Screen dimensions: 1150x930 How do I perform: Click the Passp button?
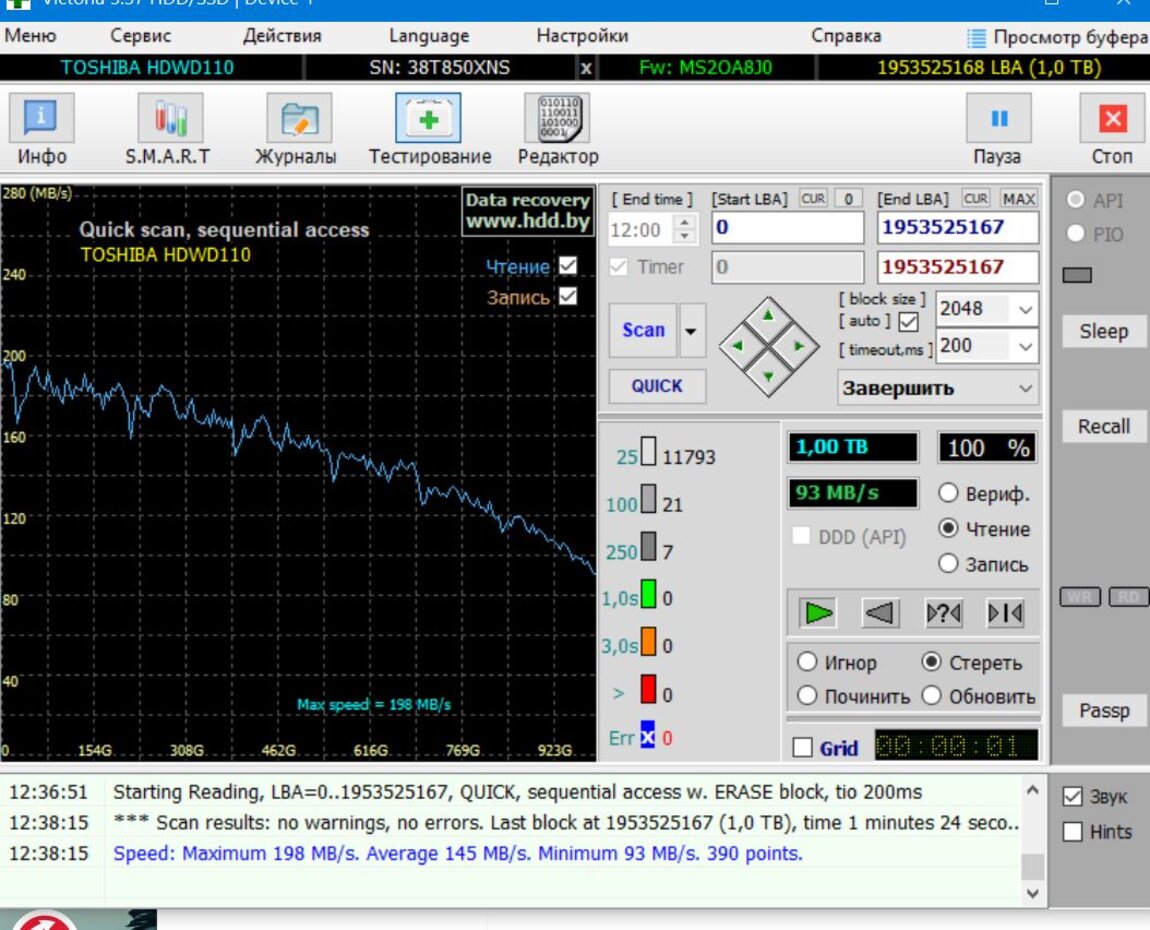[x=1104, y=711]
